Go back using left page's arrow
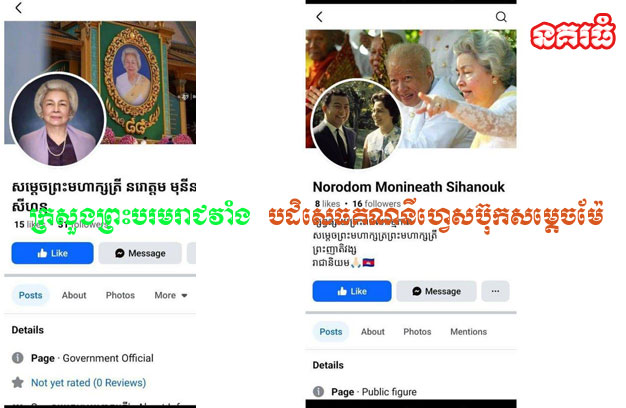Image resolution: width=626 pixels, height=408 pixels. [18, 8]
